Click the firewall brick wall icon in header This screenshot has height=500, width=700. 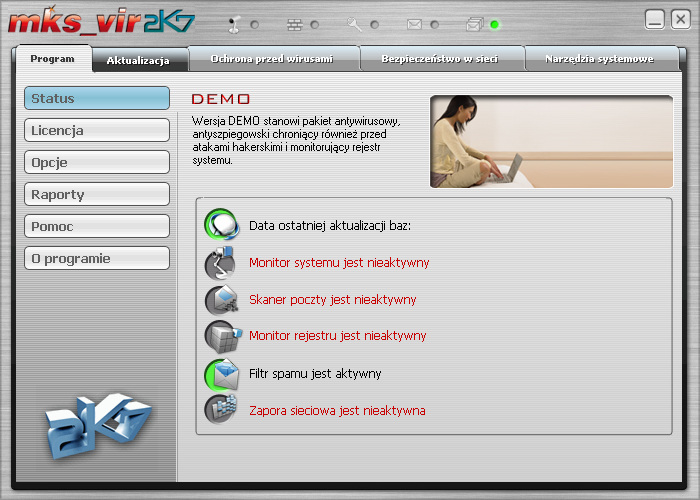(x=295, y=25)
